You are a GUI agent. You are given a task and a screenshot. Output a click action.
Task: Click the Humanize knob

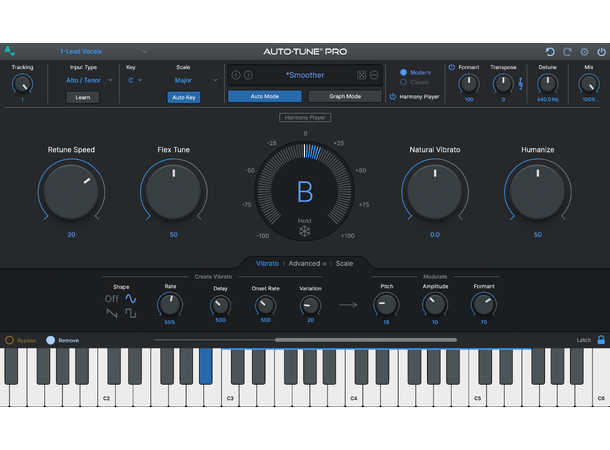coord(538,191)
